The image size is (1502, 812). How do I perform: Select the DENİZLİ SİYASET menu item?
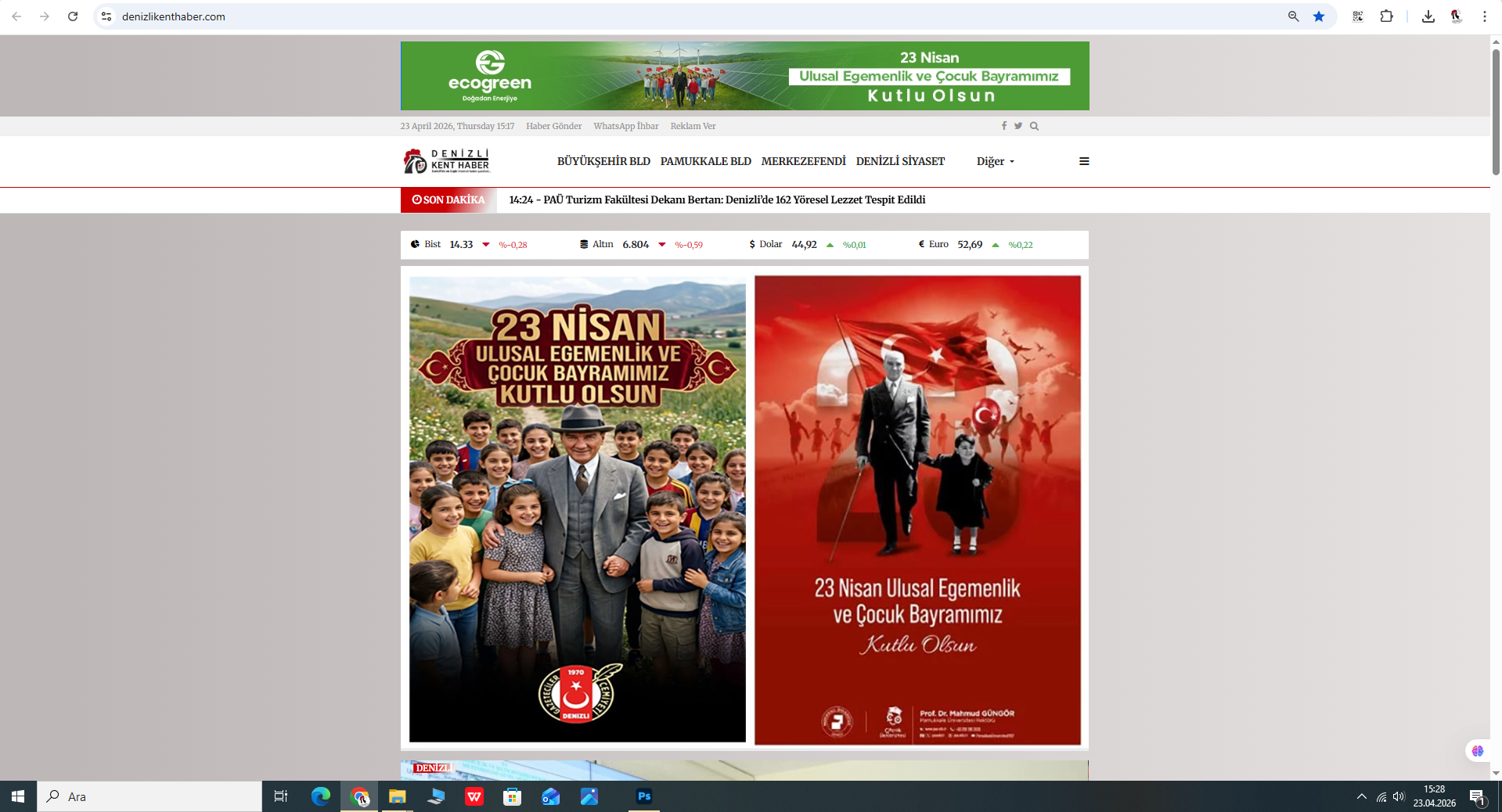click(900, 161)
